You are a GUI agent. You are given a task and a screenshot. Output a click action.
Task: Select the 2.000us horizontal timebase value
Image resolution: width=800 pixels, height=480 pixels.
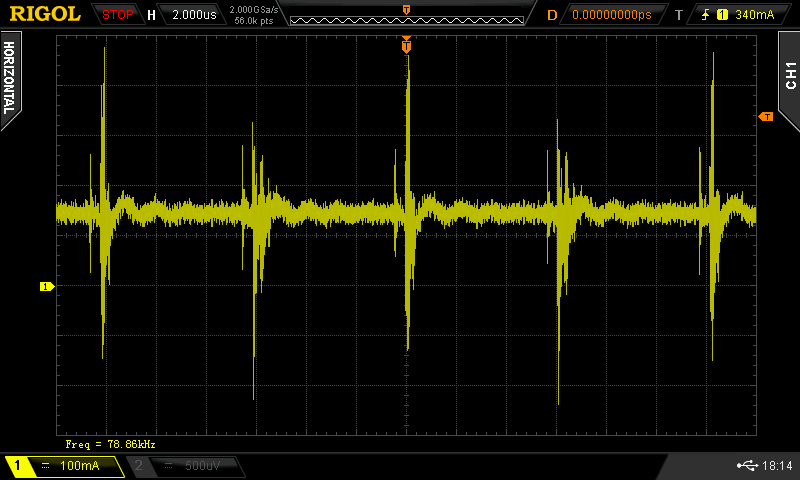194,15
